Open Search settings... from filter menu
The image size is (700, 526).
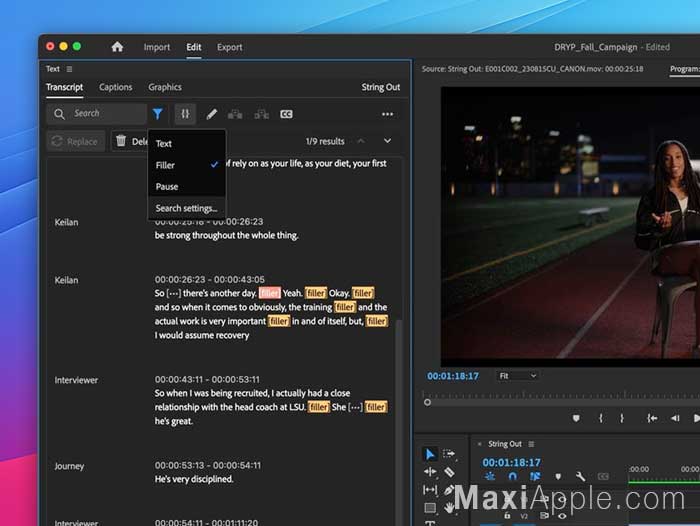(x=186, y=209)
